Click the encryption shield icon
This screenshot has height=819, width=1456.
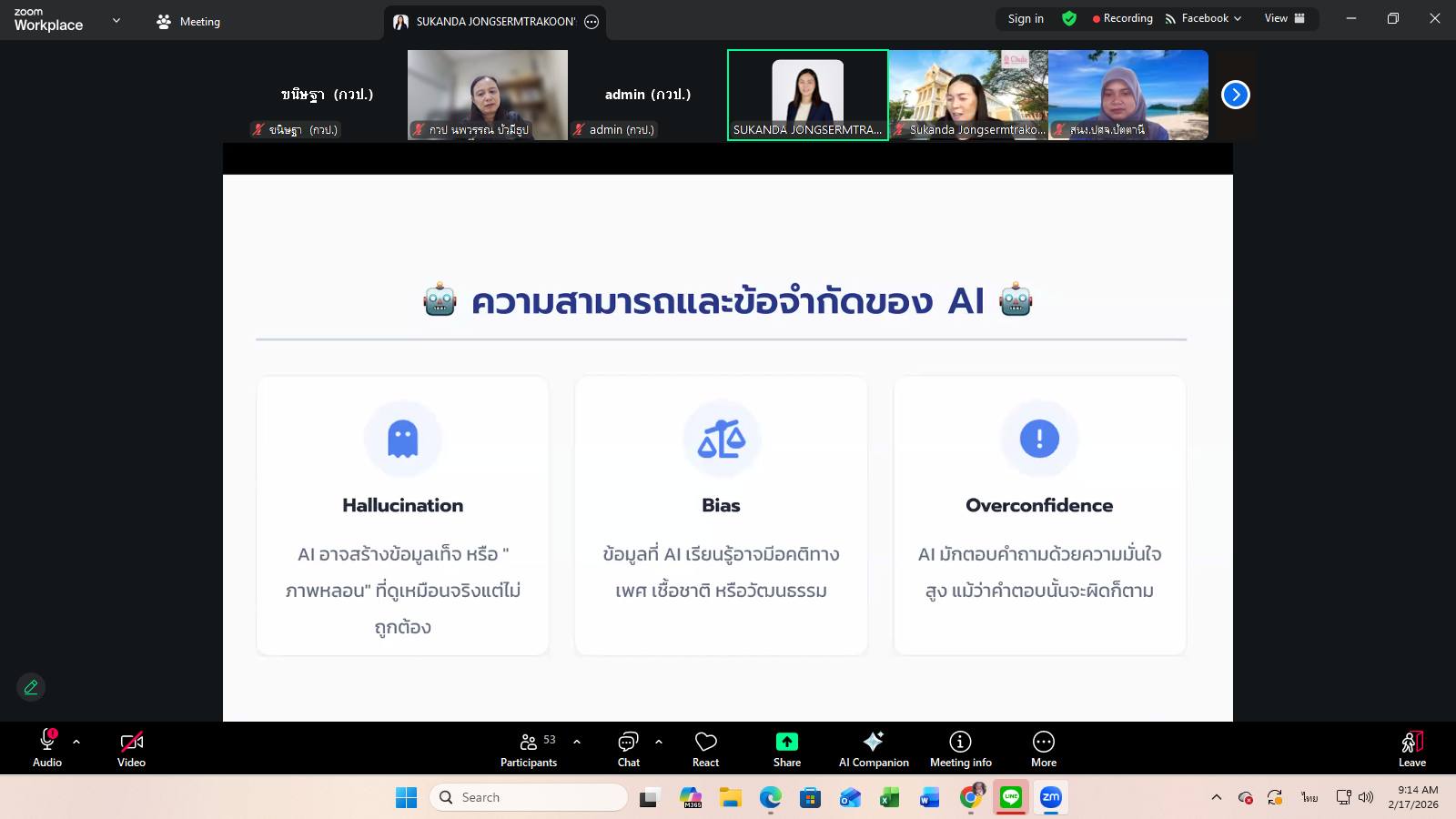(x=1069, y=18)
